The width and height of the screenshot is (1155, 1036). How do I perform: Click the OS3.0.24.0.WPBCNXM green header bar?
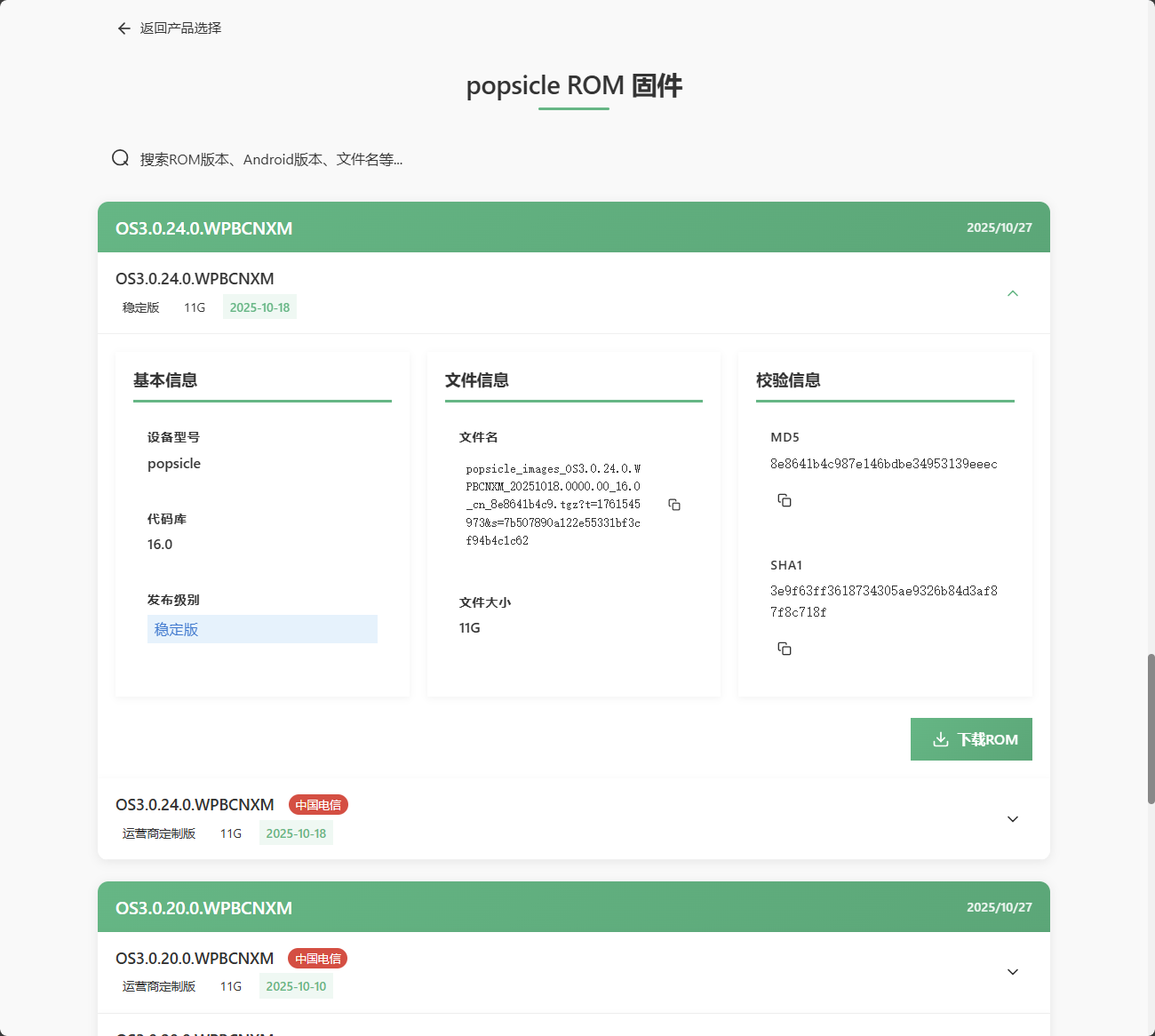pos(574,227)
